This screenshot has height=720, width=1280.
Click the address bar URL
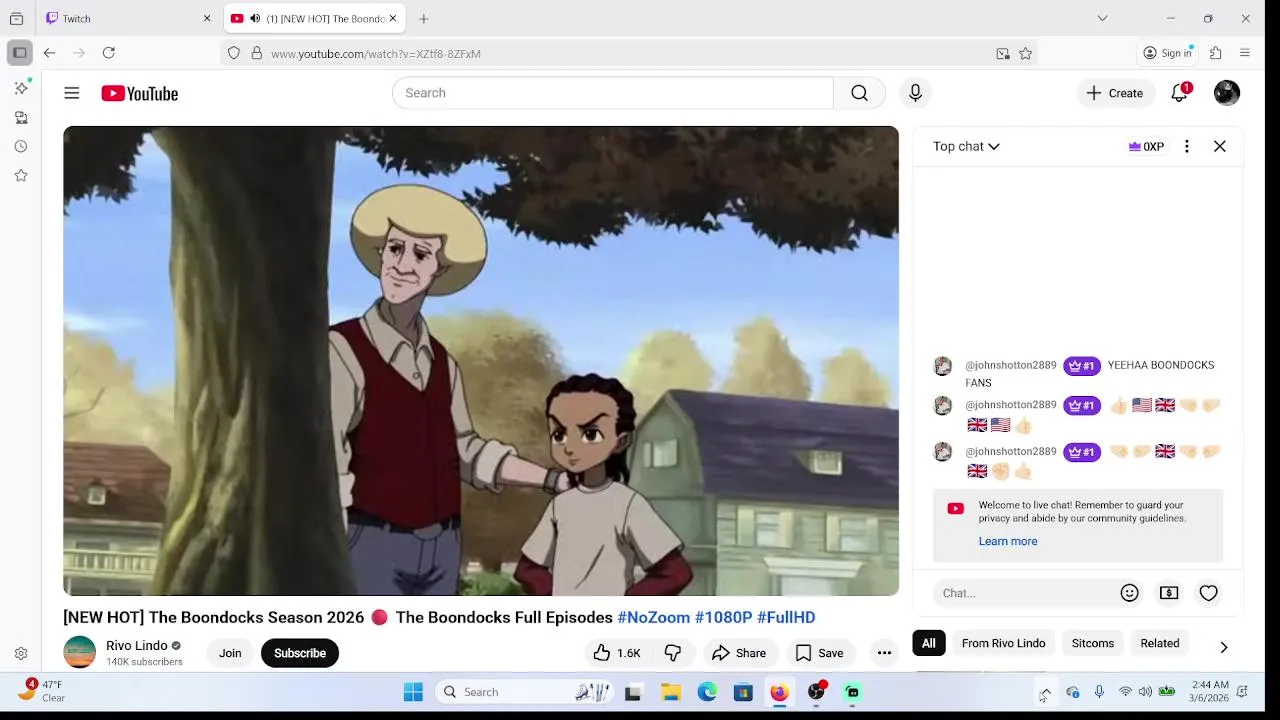tap(376, 54)
